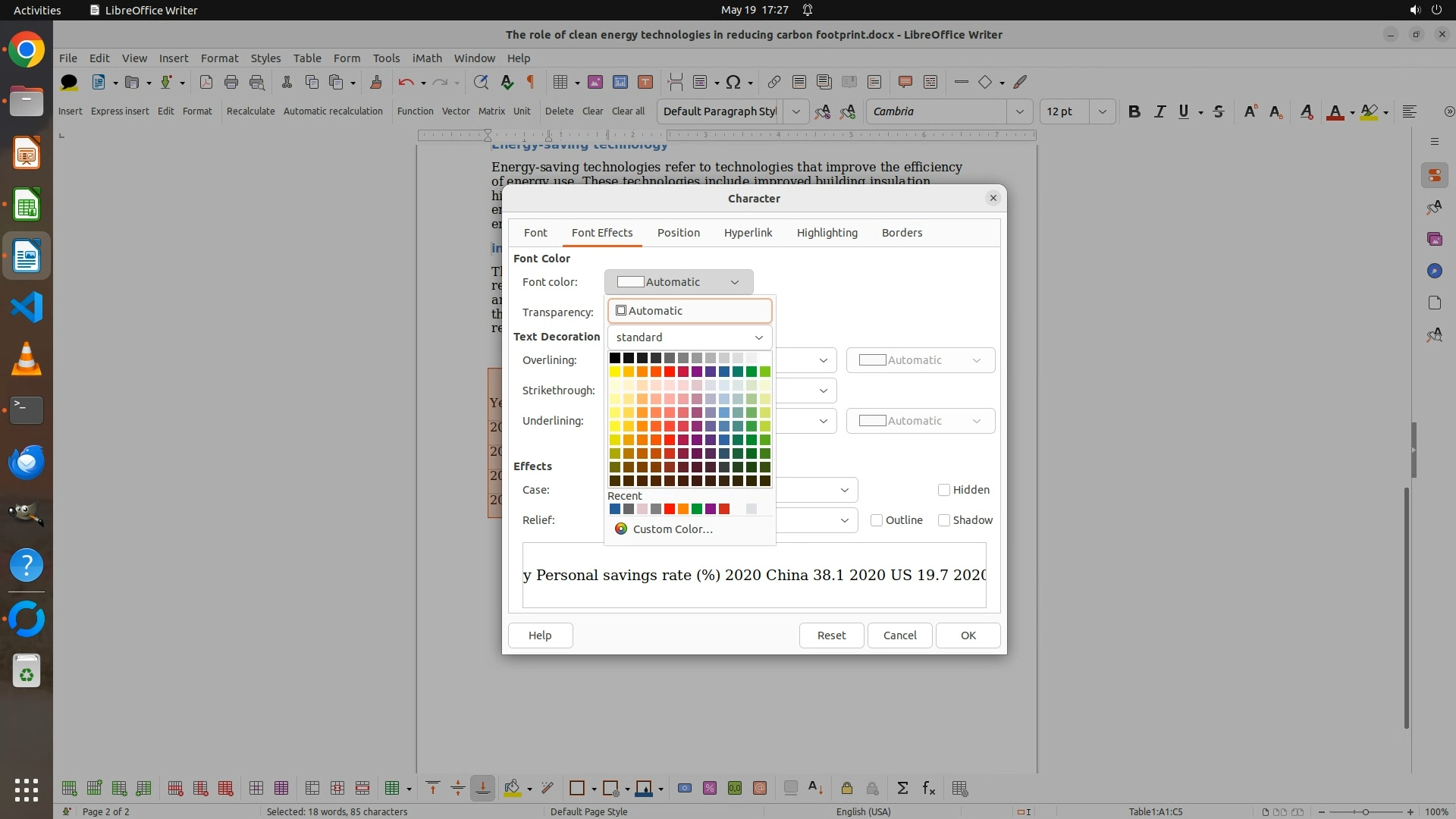Image resolution: width=1456 pixels, height=819 pixels.
Task: Click the Insert hyperlink toolbar icon
Action: click(x=773, y=82)
